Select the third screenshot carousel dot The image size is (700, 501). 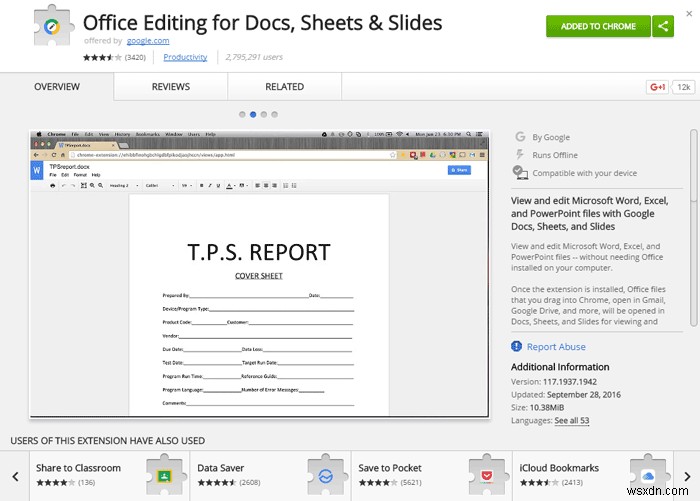tap(263, 114)
